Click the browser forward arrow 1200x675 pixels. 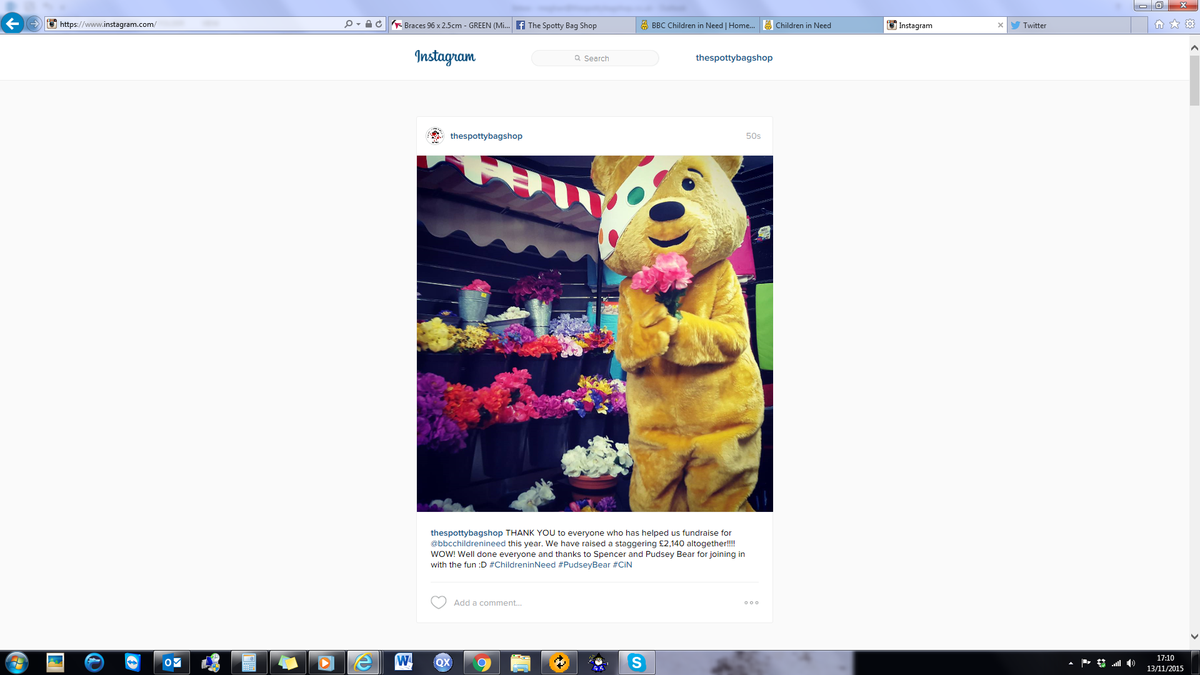click(x=35, y=25)
